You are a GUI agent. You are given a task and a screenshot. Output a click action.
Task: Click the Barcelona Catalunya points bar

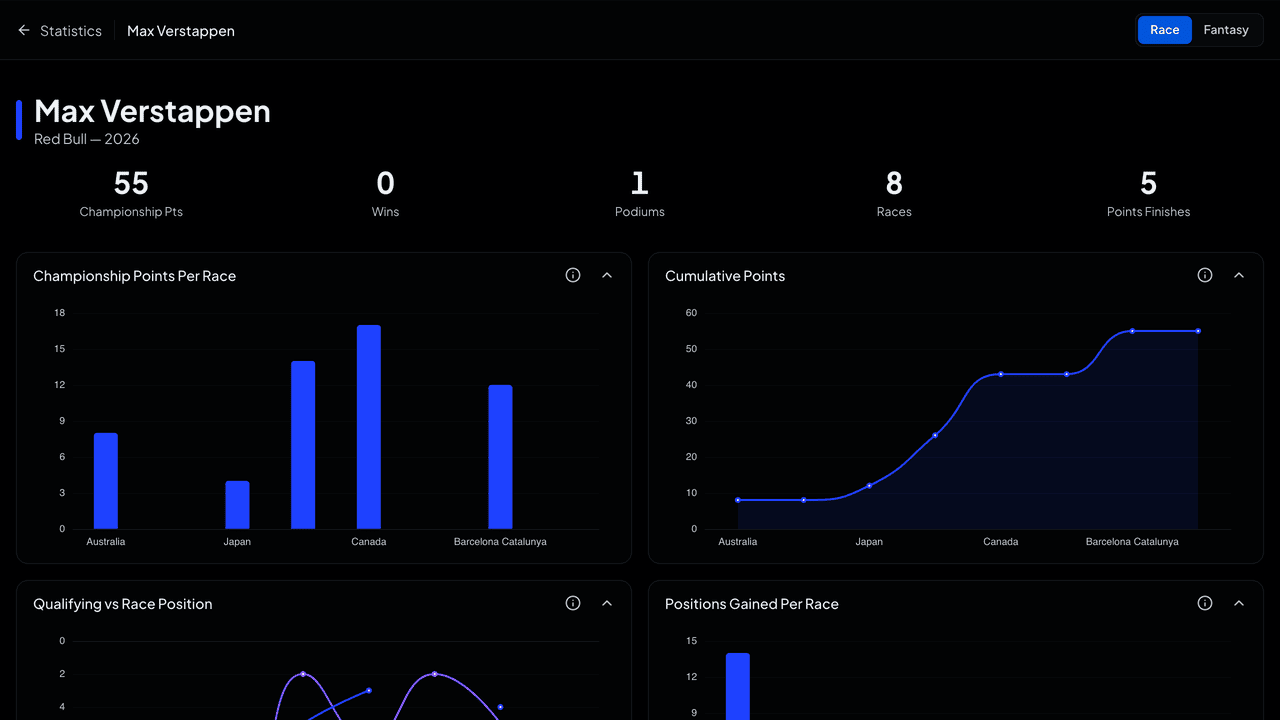[500, 457]
